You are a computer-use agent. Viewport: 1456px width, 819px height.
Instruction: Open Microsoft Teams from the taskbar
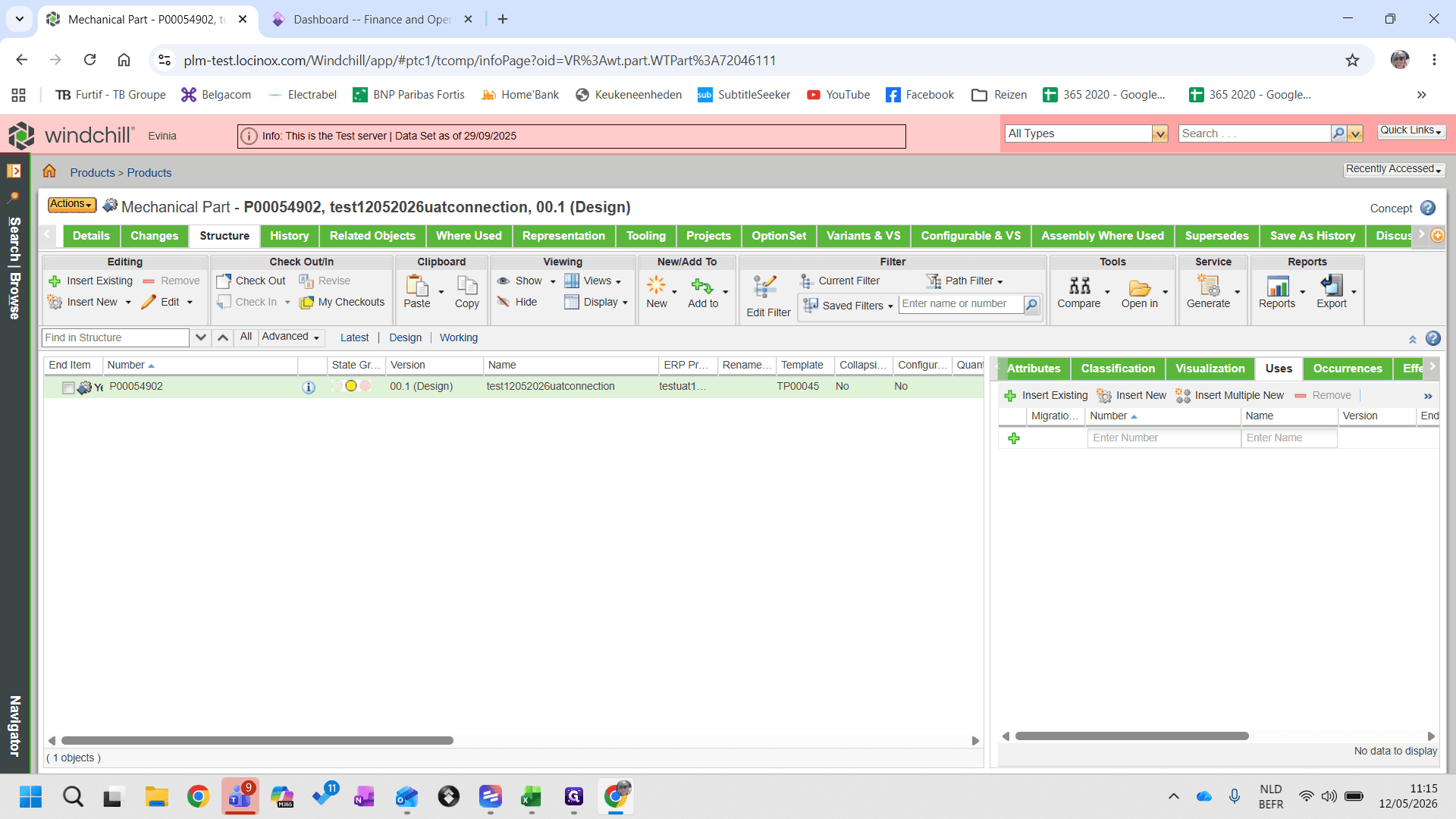tap(240, 796)
